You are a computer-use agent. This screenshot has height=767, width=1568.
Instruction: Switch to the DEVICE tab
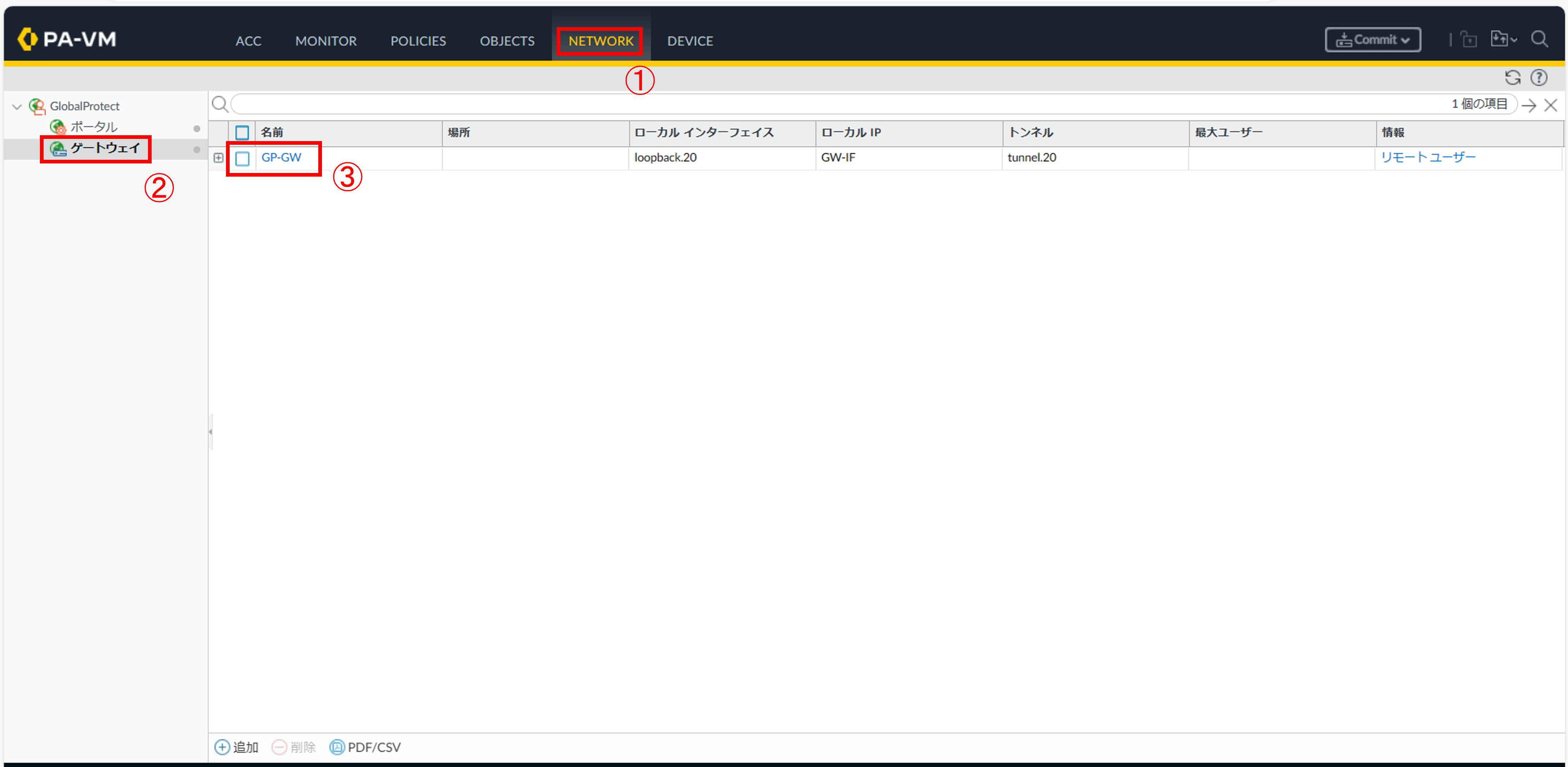tap(690, 41)
